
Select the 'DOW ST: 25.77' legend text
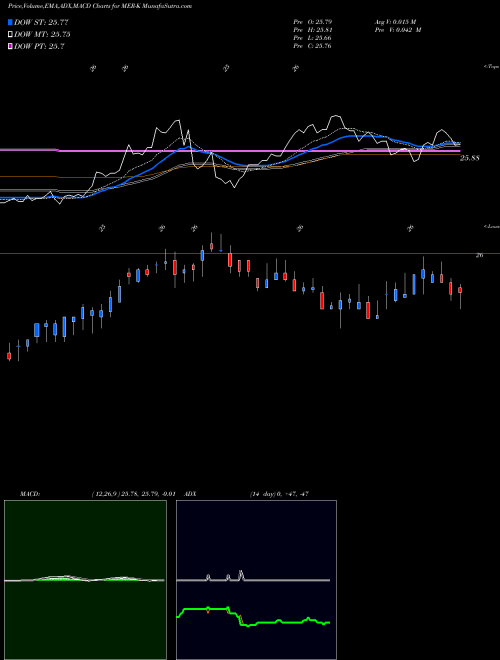pyautogui.click(x=41, y=22)
